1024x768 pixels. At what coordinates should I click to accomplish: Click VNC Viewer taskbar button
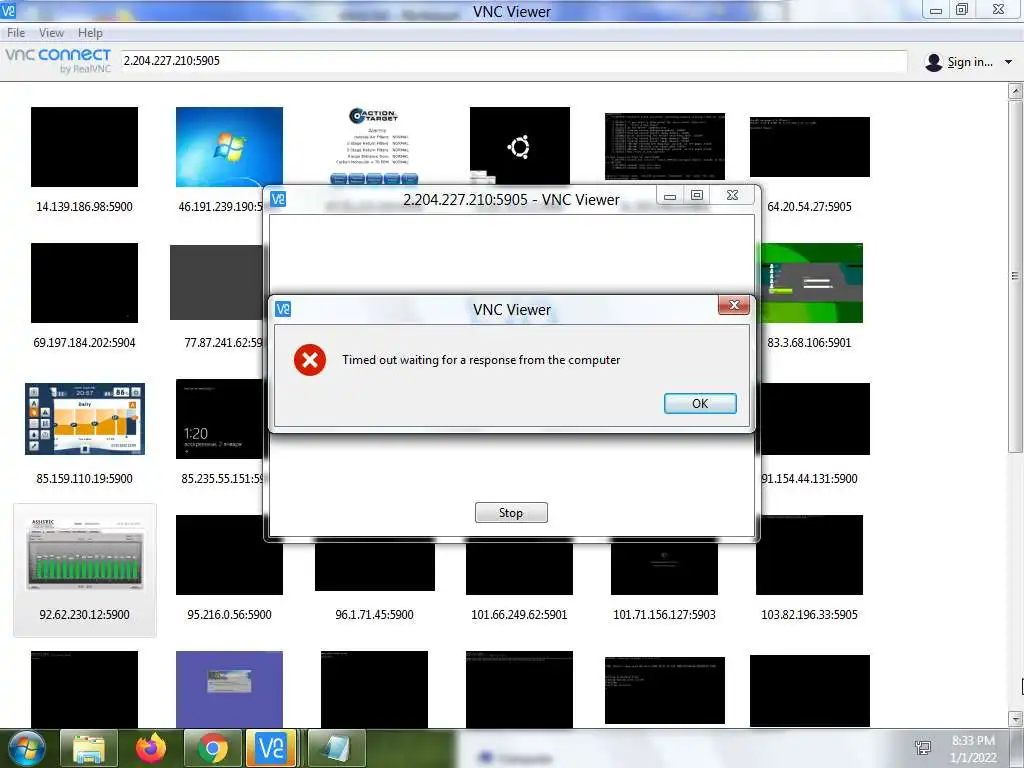(271, 748)
